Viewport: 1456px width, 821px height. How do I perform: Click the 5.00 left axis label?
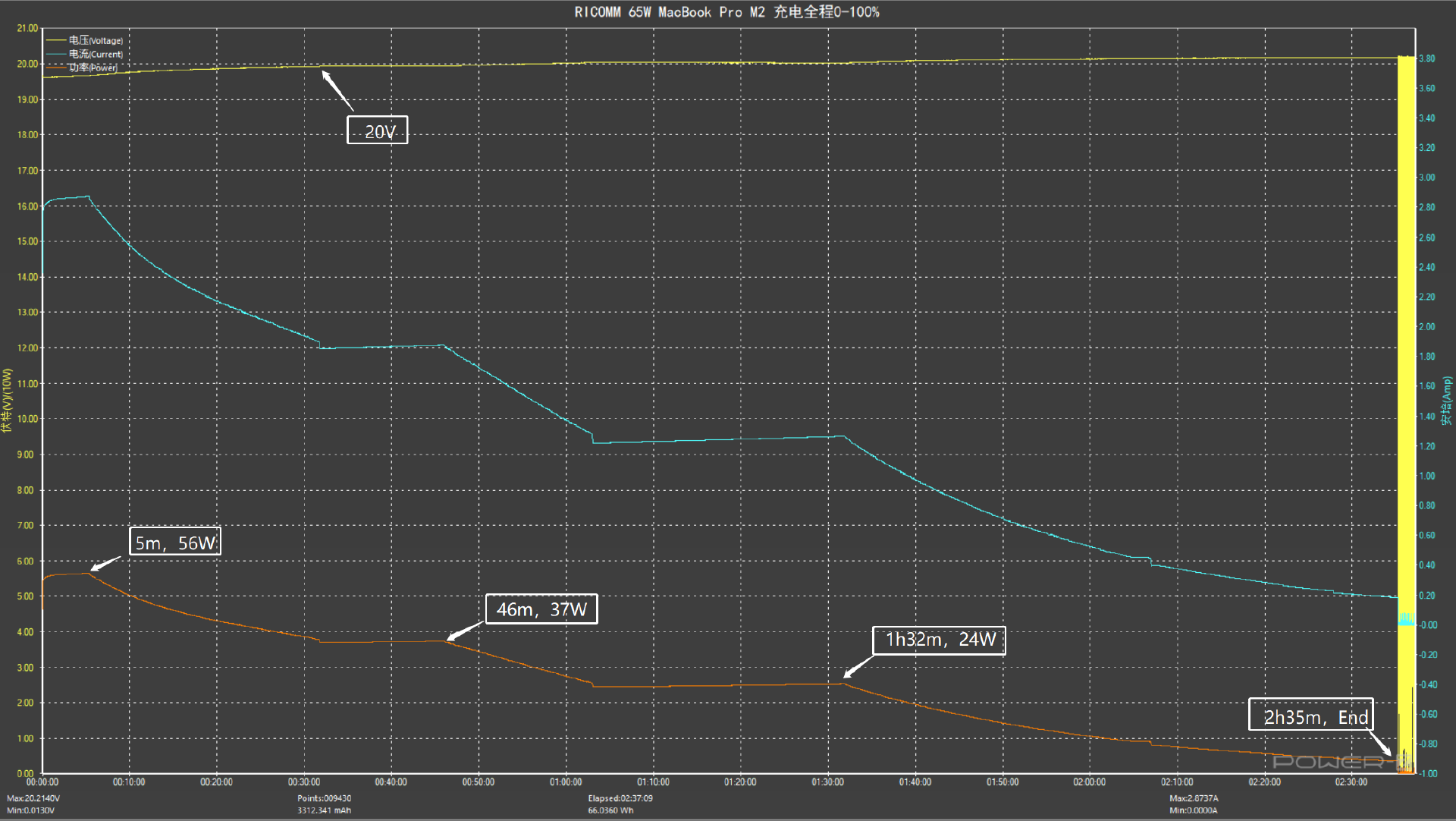click(x=26, y=596)
